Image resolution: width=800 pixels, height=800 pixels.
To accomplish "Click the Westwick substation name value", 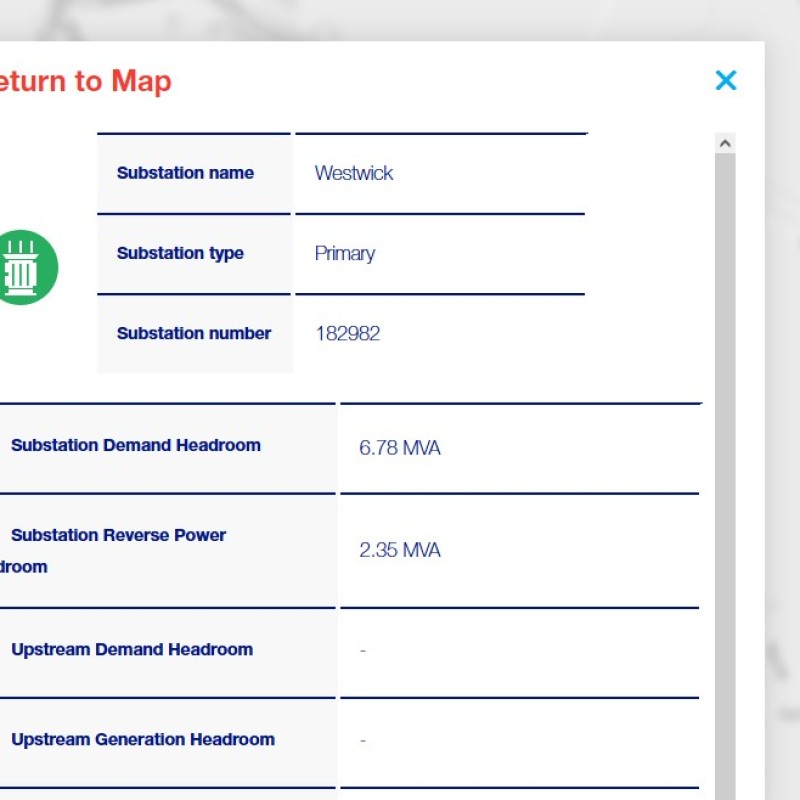I will [354, 173].
